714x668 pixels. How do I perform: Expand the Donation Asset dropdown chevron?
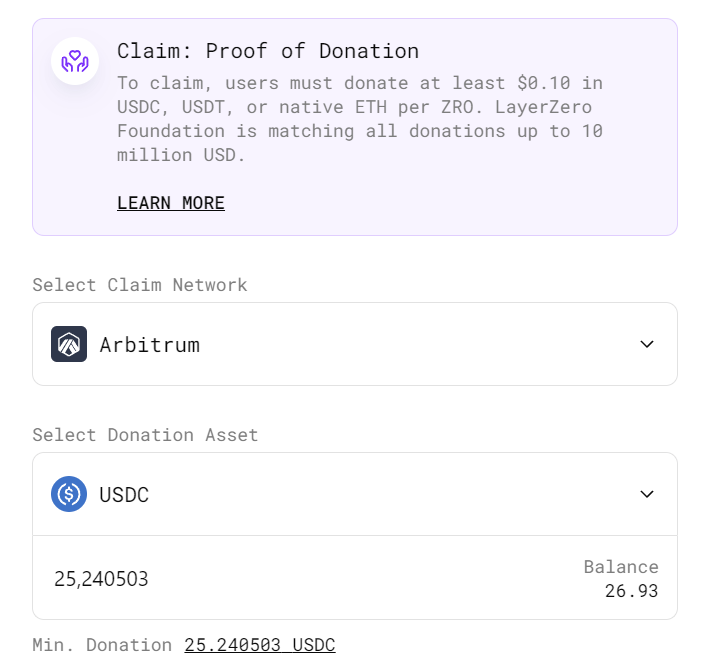click(647, 494)
